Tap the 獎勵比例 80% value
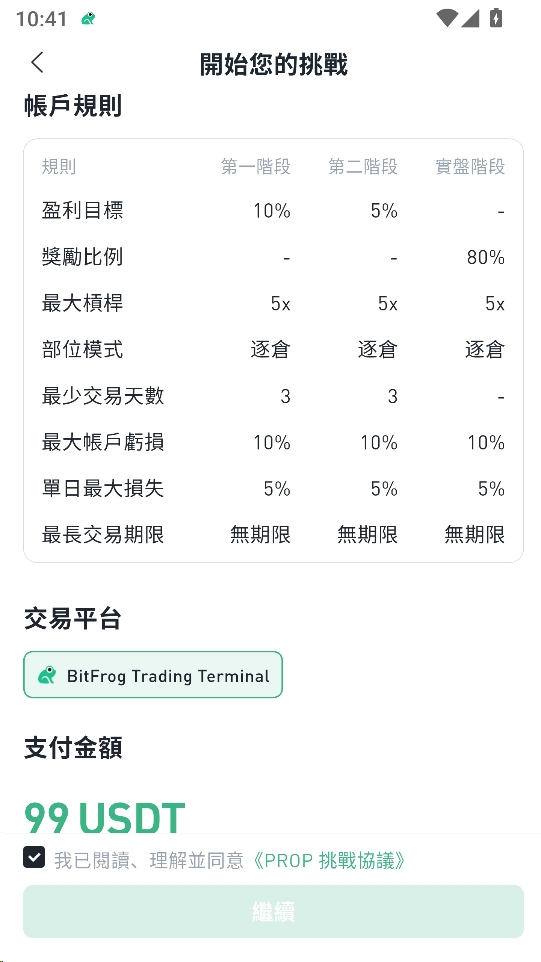This screenshot has width=541, height=962. pos(486,257)
